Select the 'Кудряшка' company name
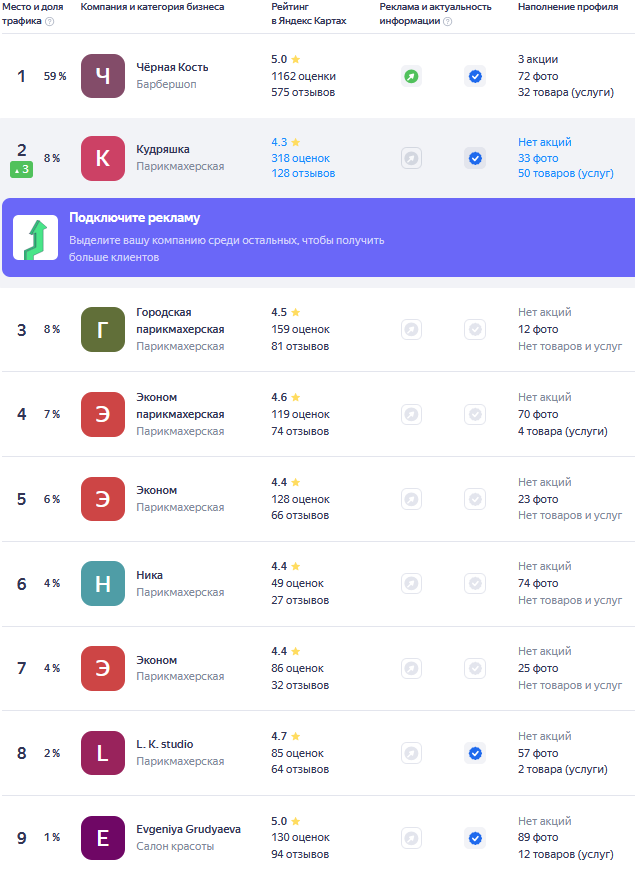 163,150
